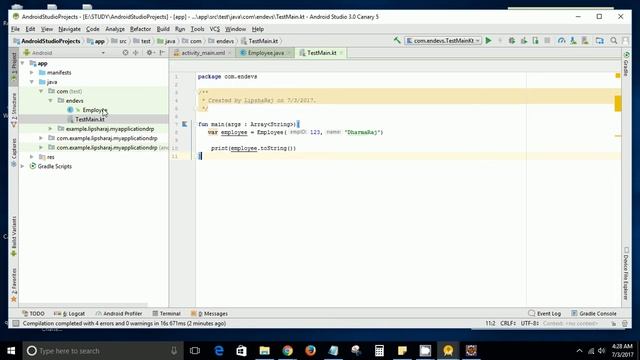This screenshot has width=640, height=360.
Task: Open Firefox from the taskbar
Action: 310,351
